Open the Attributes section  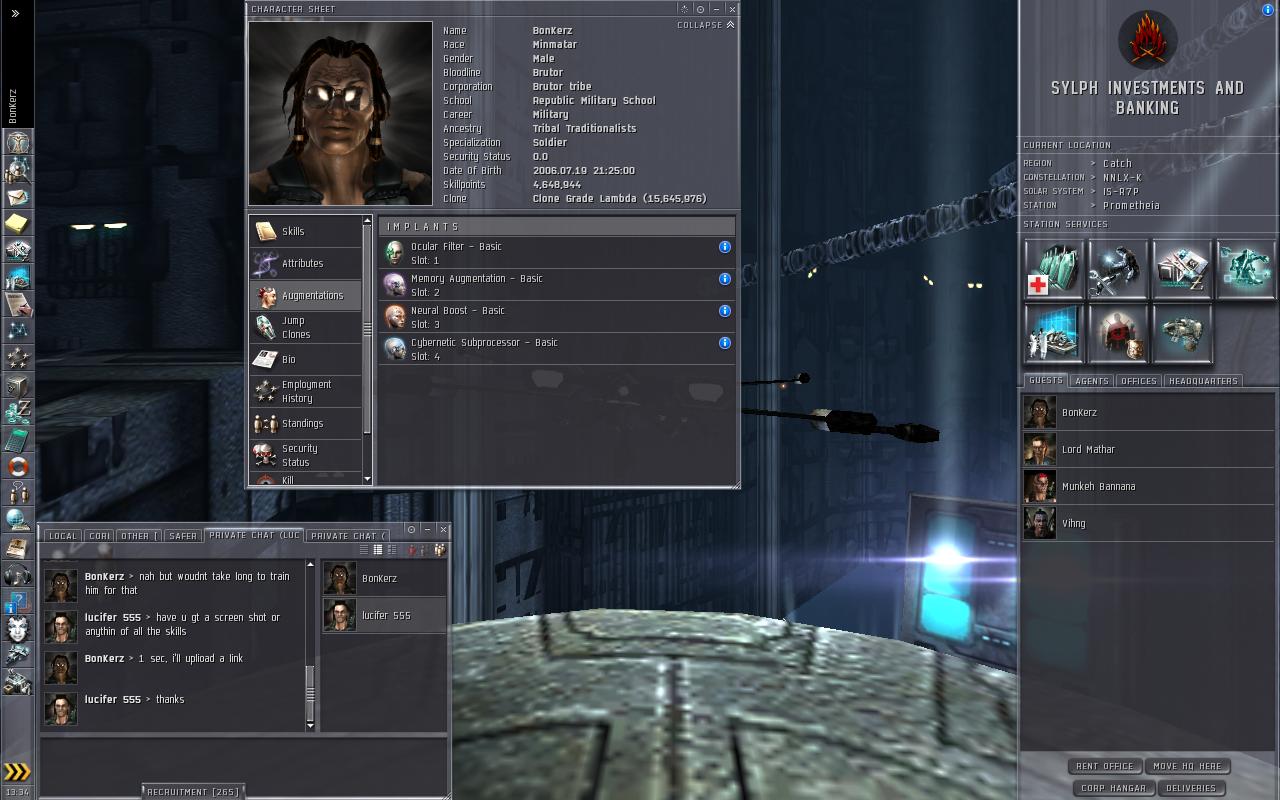coord(306,263)
